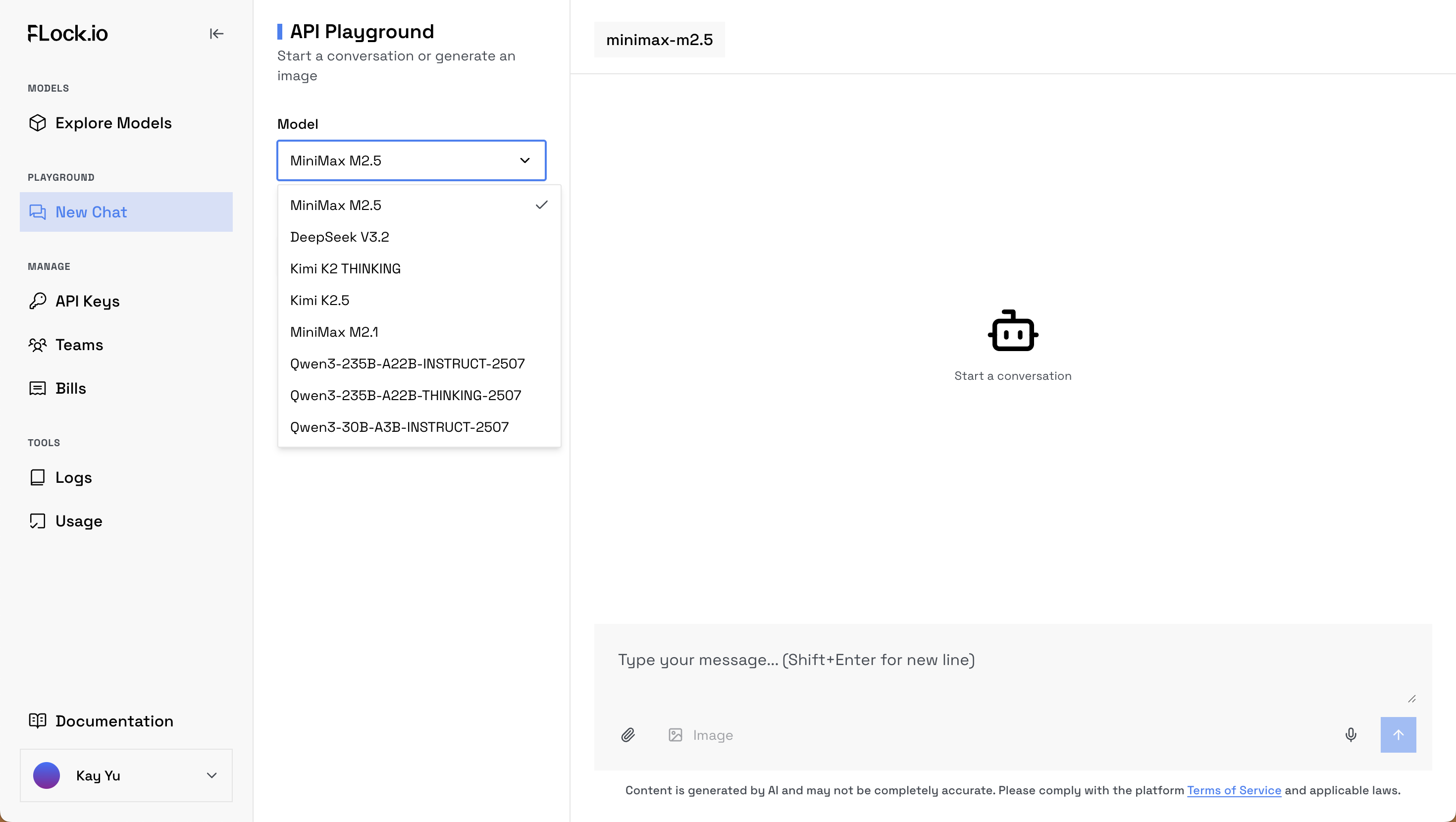The image size is (1456, 822).
Task: Toggle Image generation mode
Action: tap(701, 734)
